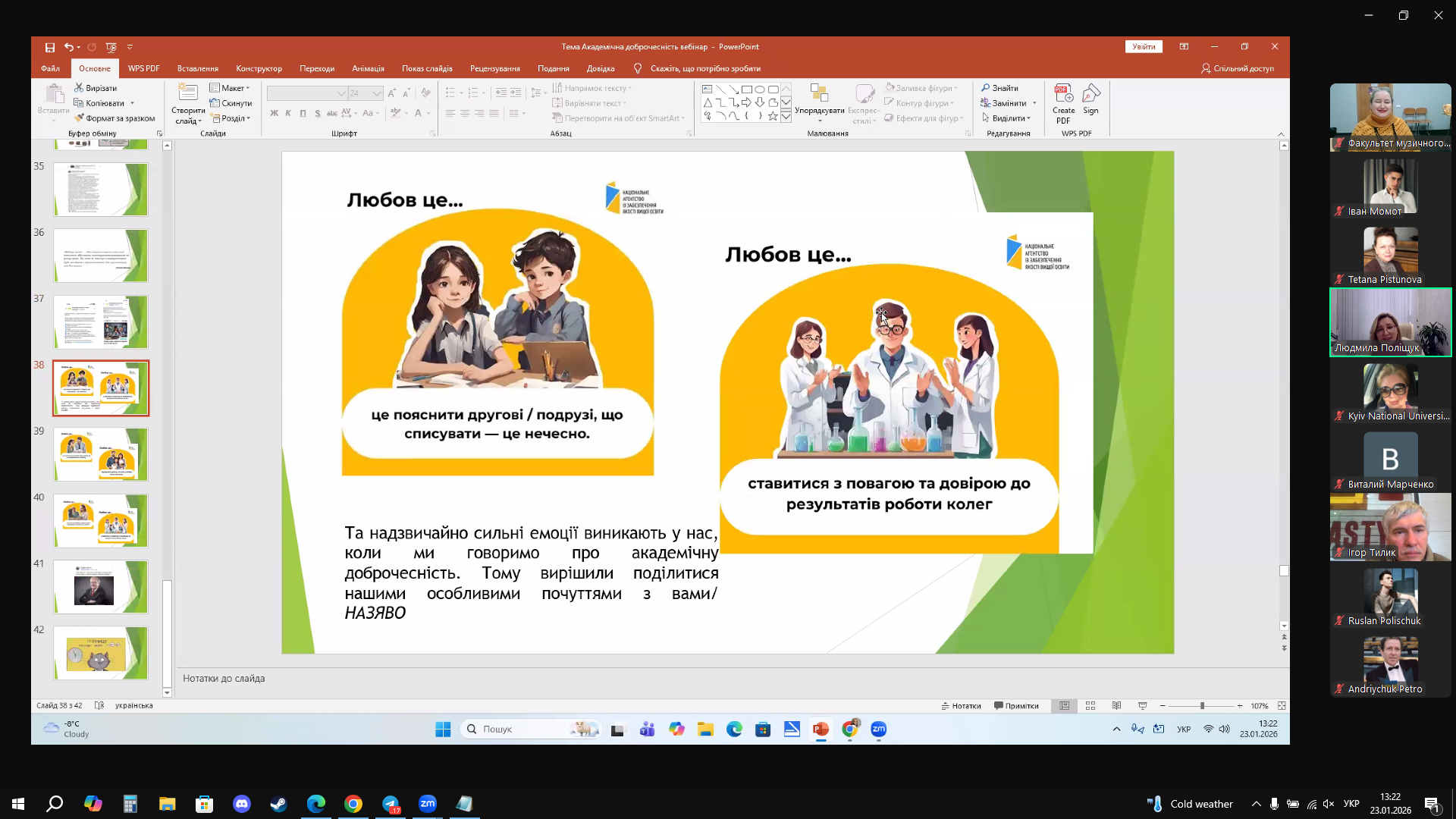
Task: Click the Share (Спільний доступ) button
Action: pos(1237,68)
